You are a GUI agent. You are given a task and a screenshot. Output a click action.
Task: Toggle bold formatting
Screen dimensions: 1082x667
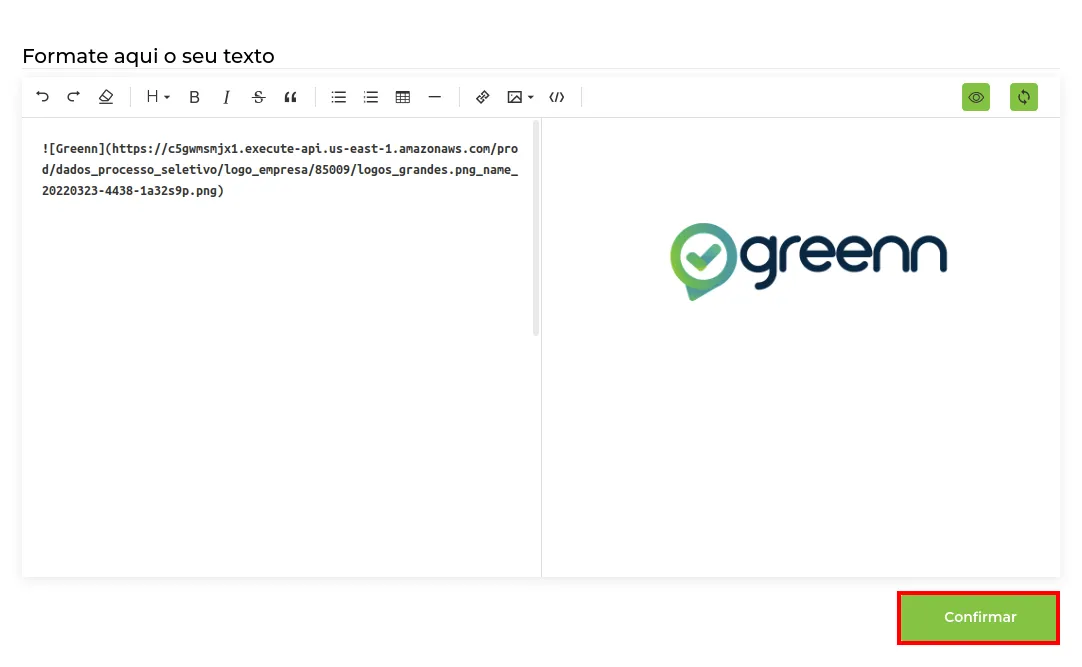tap(194, 97)
